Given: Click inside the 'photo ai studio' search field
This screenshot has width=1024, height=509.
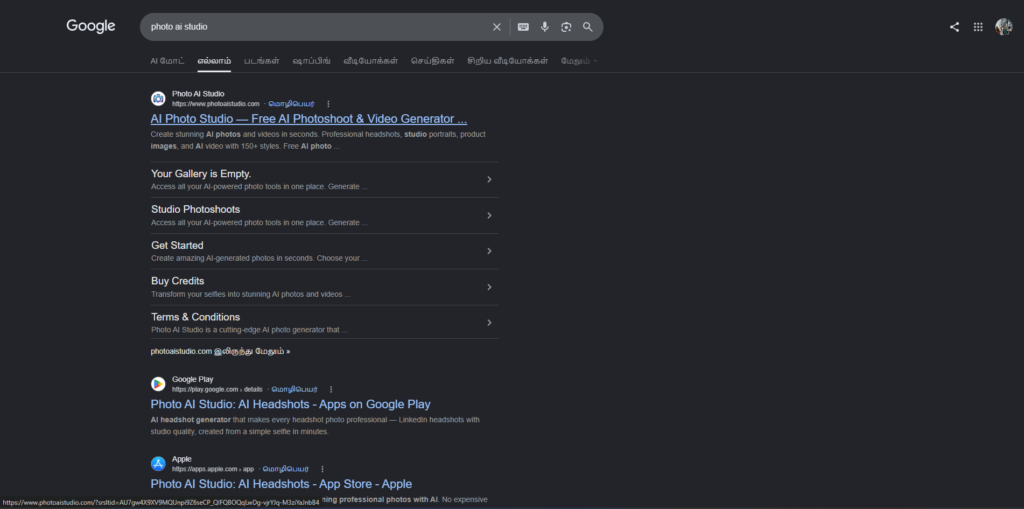Looking at the screenshot, I should [317, 27].
